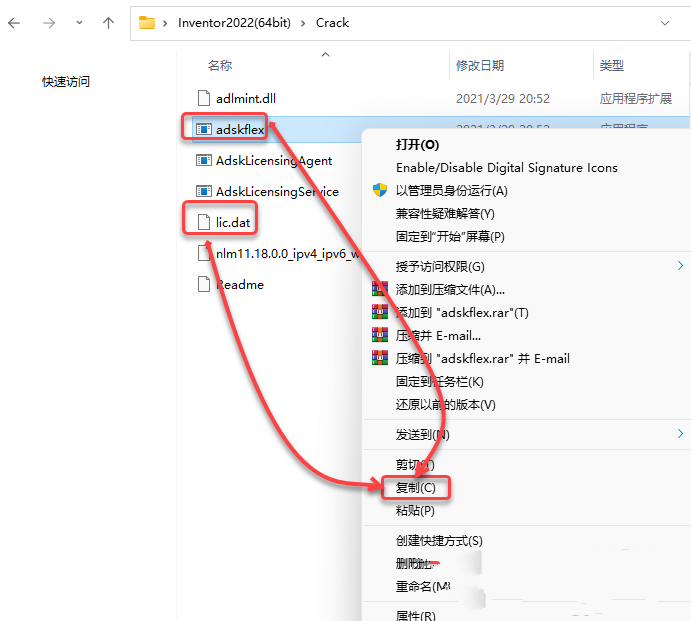Go up one folder level
The width and height of the screenshot is (691, 621).
(x=108, y=23)
